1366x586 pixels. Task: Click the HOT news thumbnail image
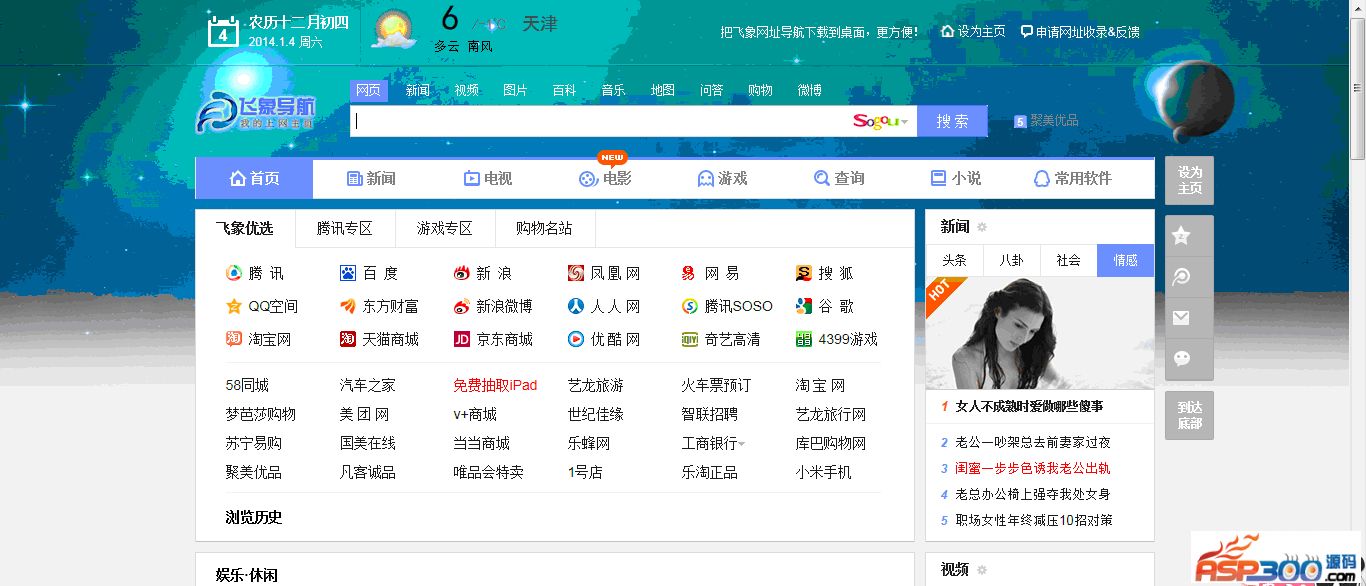[1040, 333]
